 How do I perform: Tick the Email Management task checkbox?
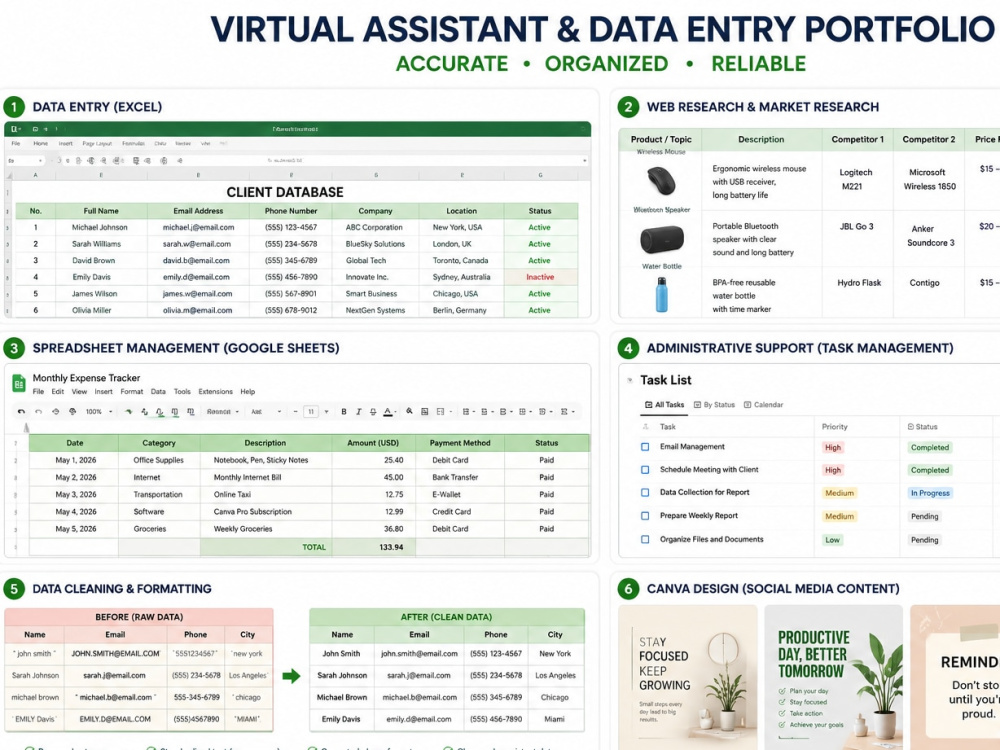[x=645, y=446]
